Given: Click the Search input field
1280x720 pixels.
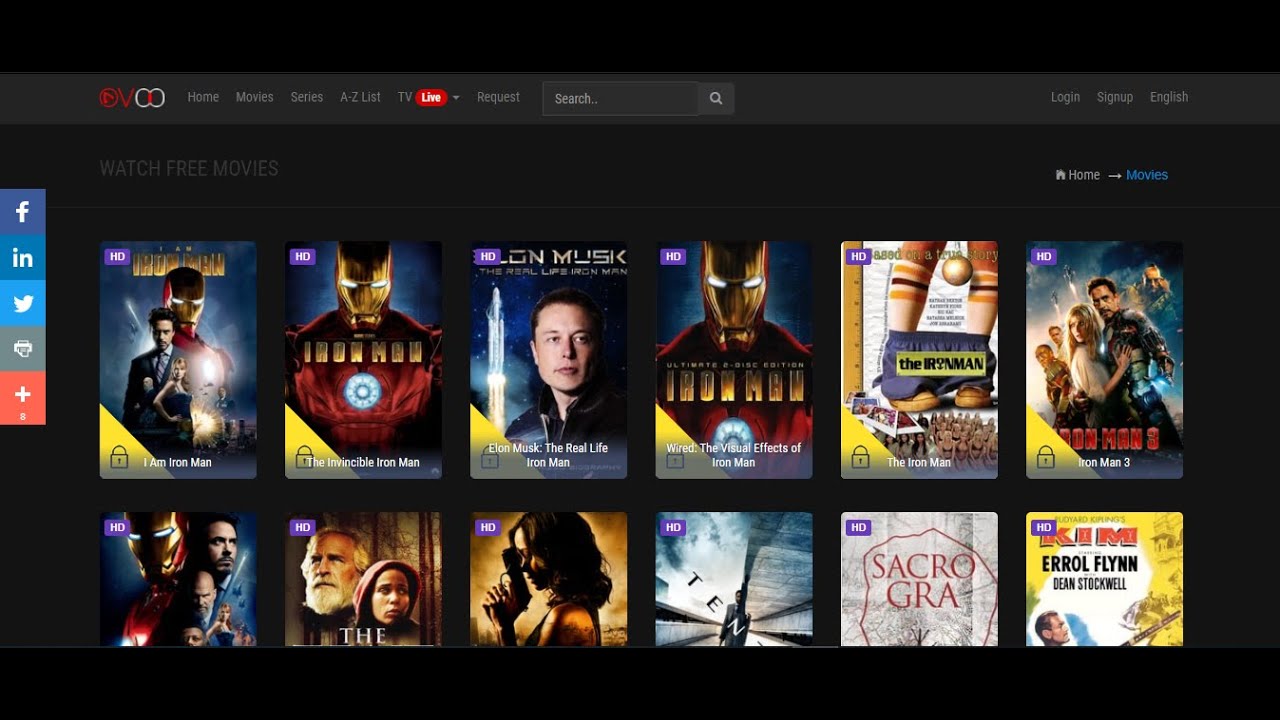Looking at the screenshot, I should (620, 98).
